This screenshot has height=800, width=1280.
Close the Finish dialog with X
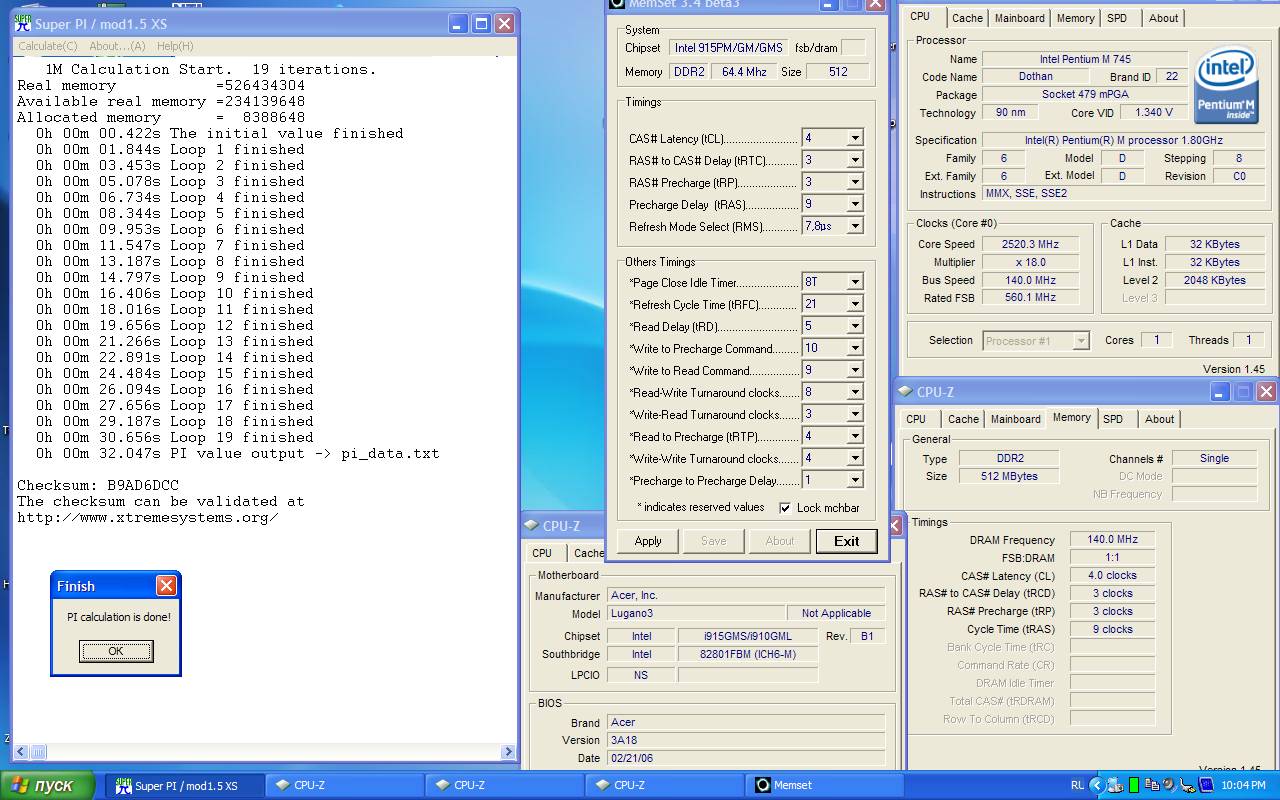pyautogui.click(x=166, y=586)
